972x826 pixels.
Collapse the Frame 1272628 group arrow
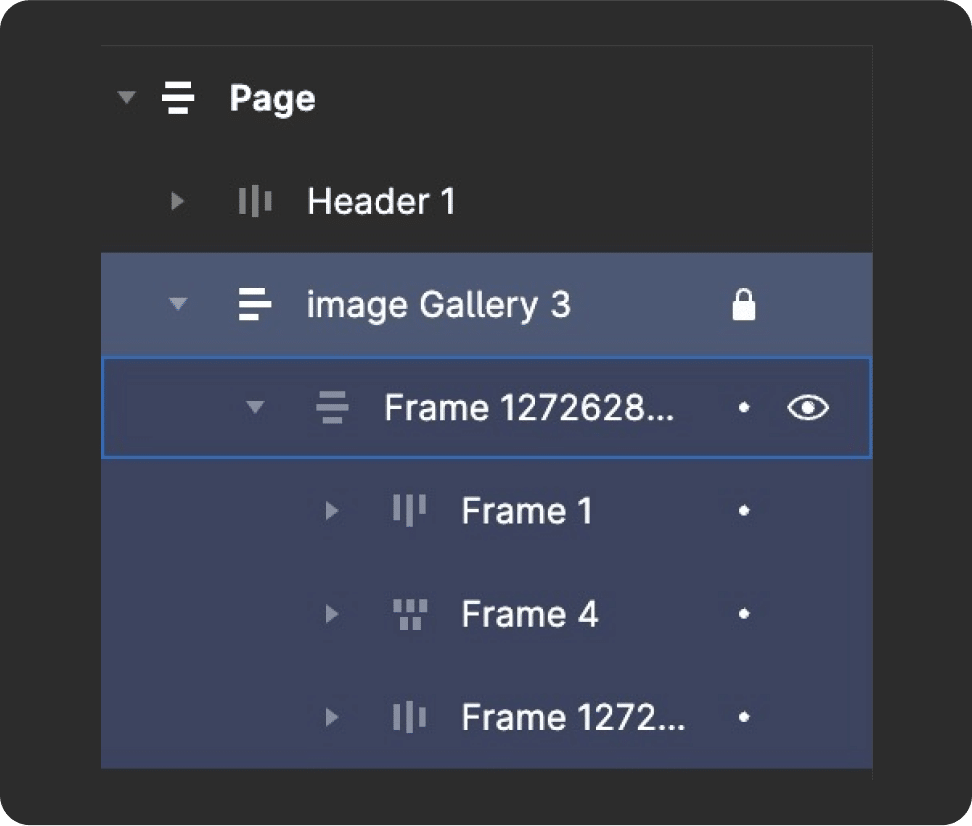point(255,407)
